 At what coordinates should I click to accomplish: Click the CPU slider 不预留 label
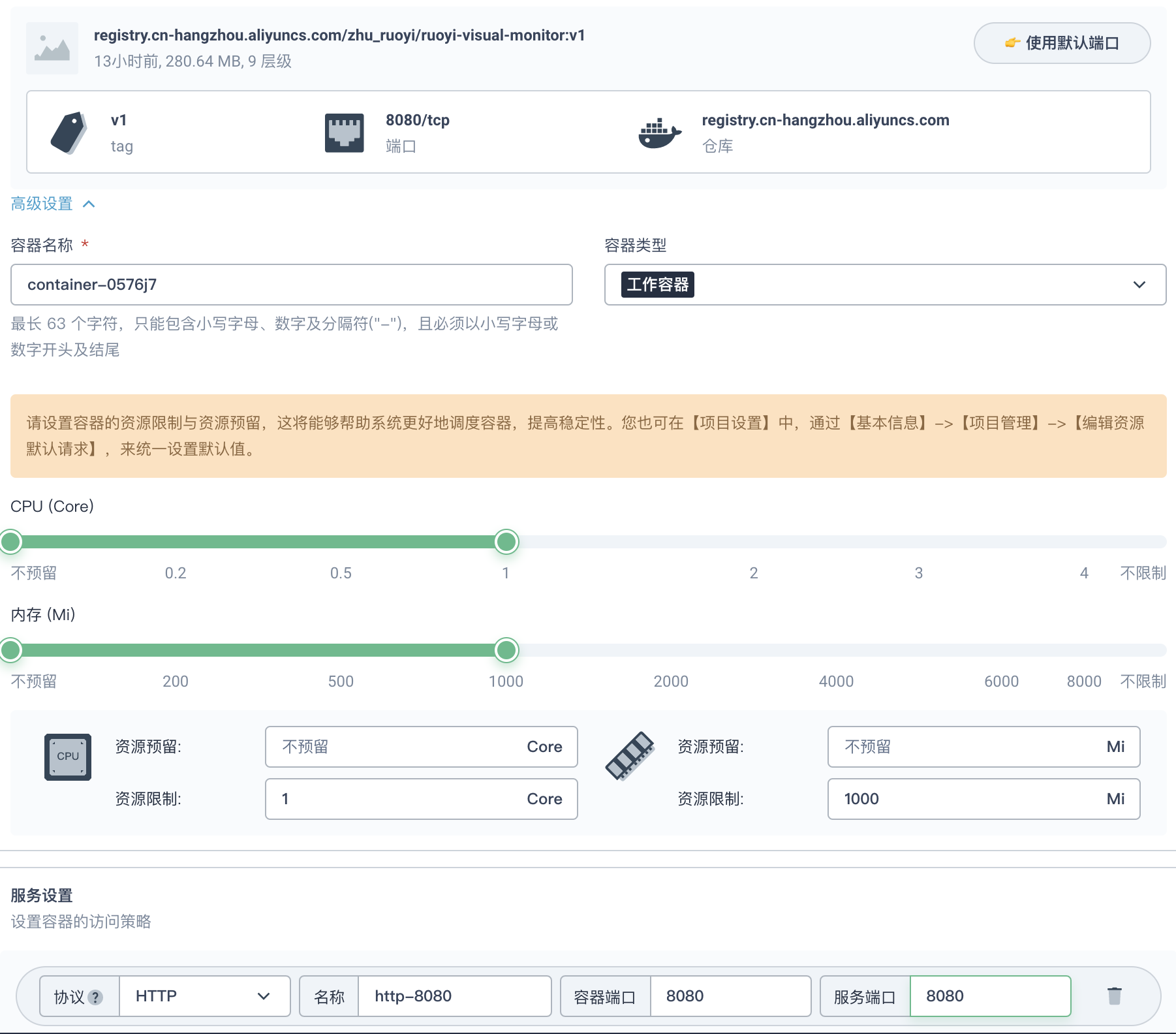point(34,573)
